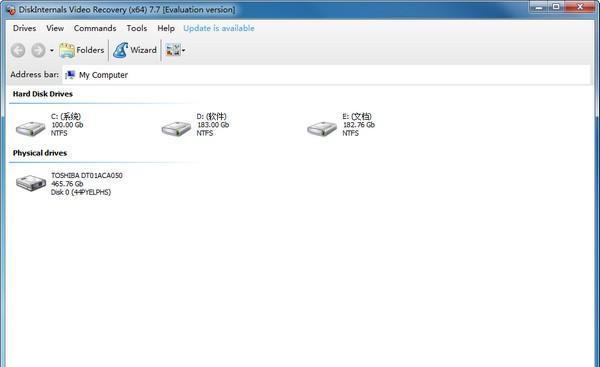
Task: Maximize the Video Recovery window
Action: [x=556, y=7]
